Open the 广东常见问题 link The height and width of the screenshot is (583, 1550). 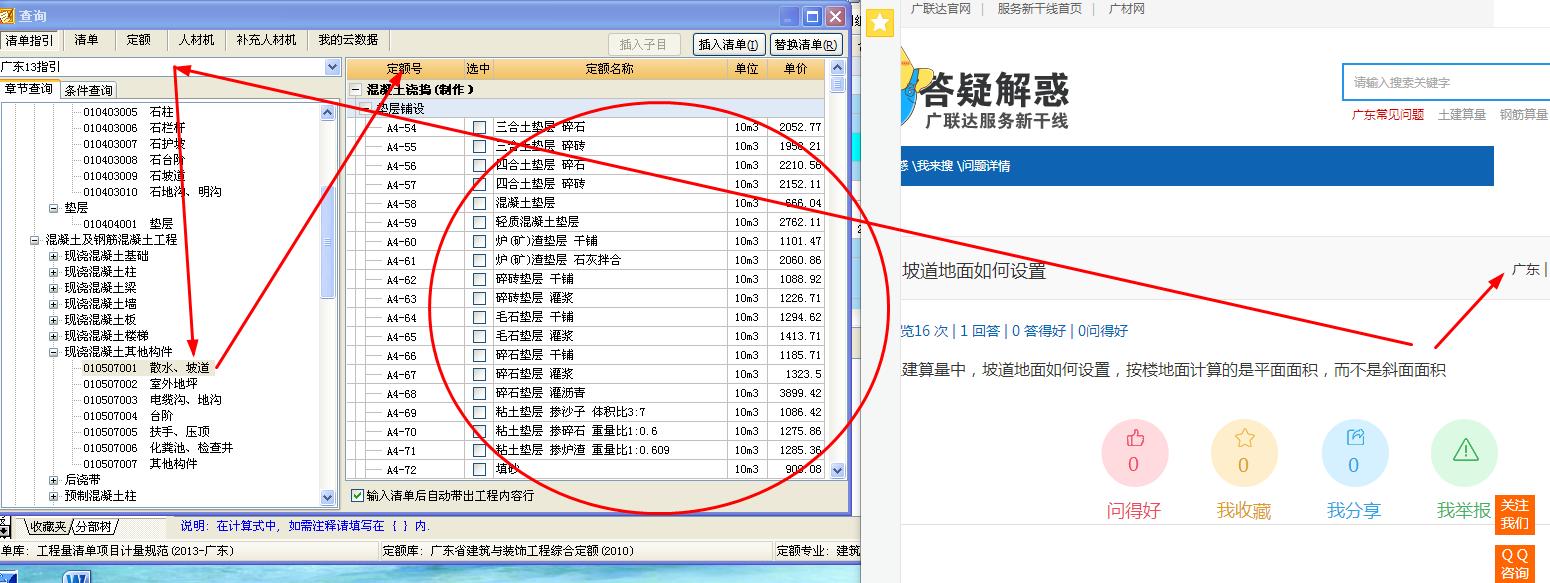coord(1388,115)
